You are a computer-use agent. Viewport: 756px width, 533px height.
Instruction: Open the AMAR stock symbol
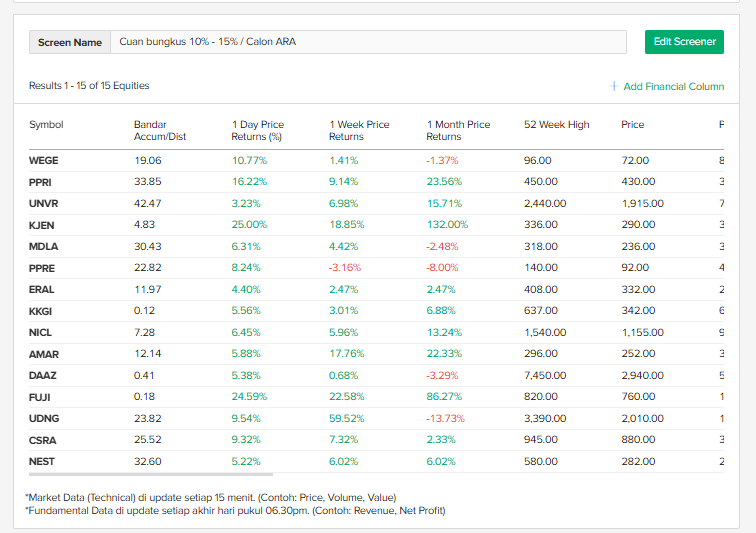(44, 354)
